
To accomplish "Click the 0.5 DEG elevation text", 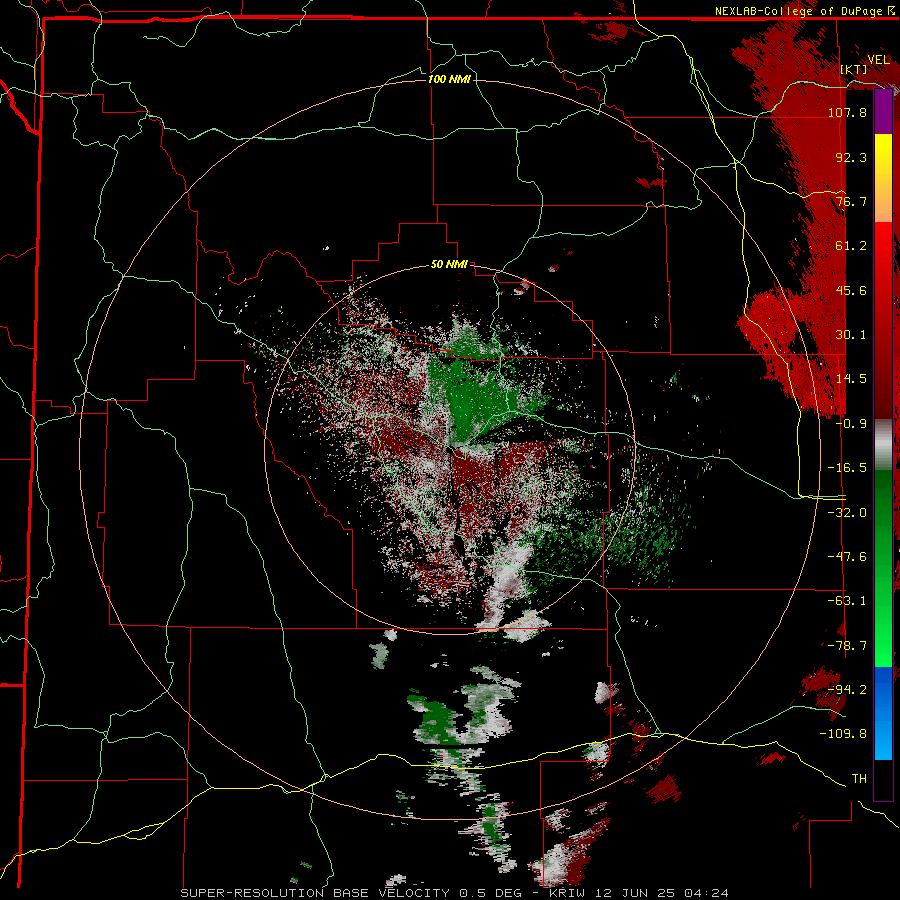I will [x=490, y=893].
